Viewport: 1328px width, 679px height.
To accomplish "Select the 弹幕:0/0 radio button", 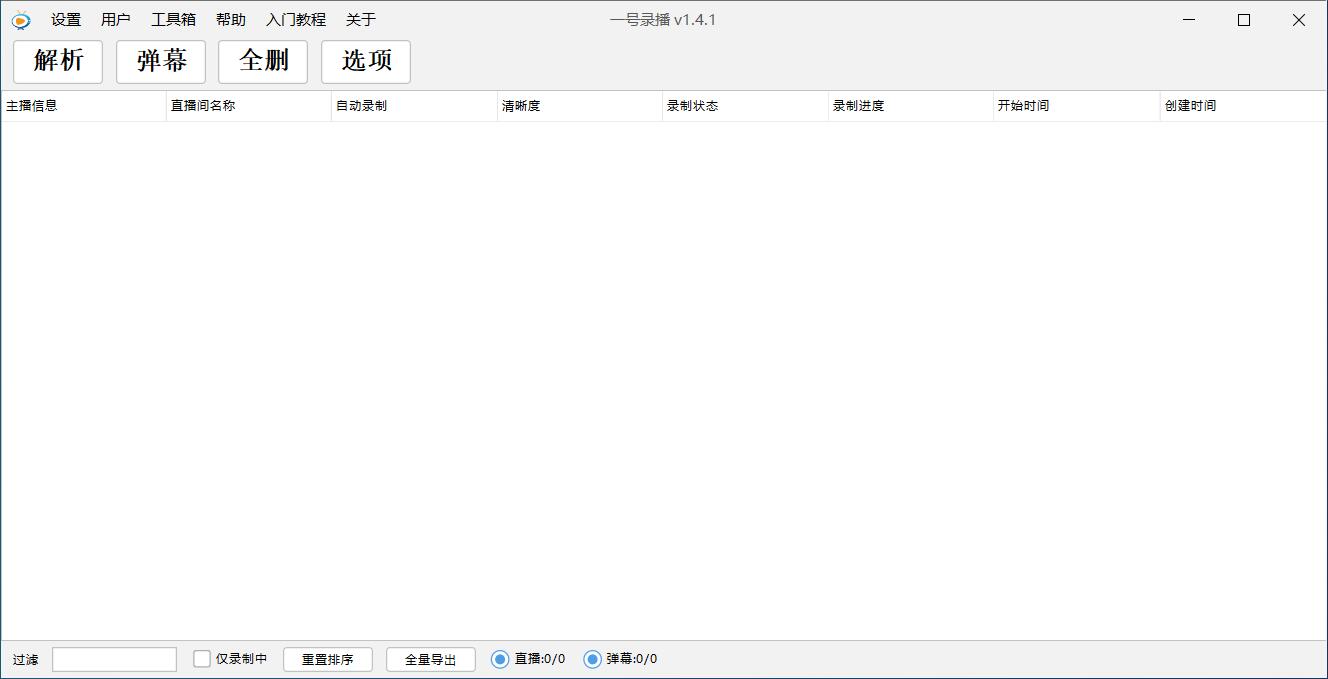I will coord(592,658).
